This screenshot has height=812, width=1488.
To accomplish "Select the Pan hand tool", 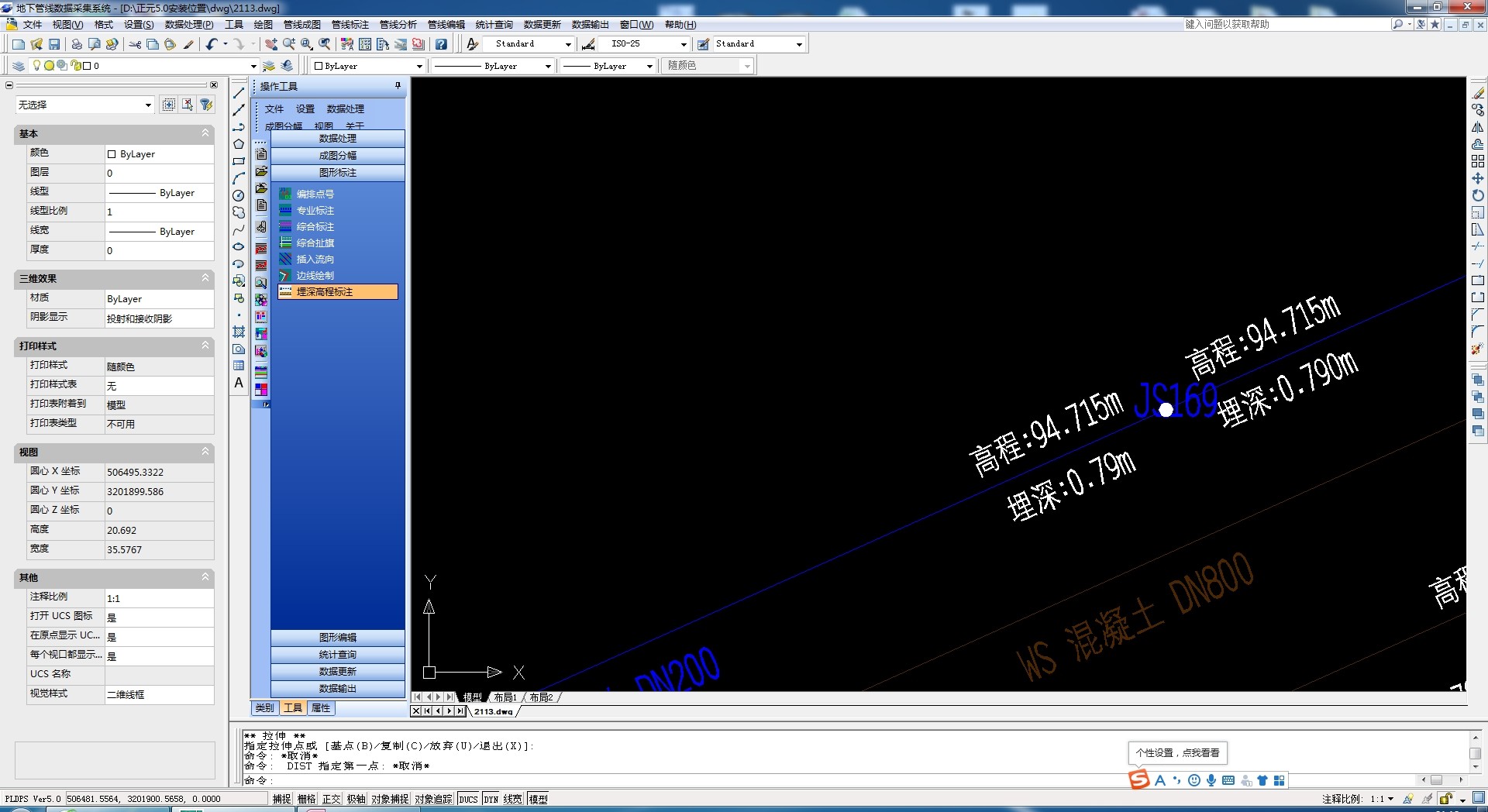I will pos(270,44).
